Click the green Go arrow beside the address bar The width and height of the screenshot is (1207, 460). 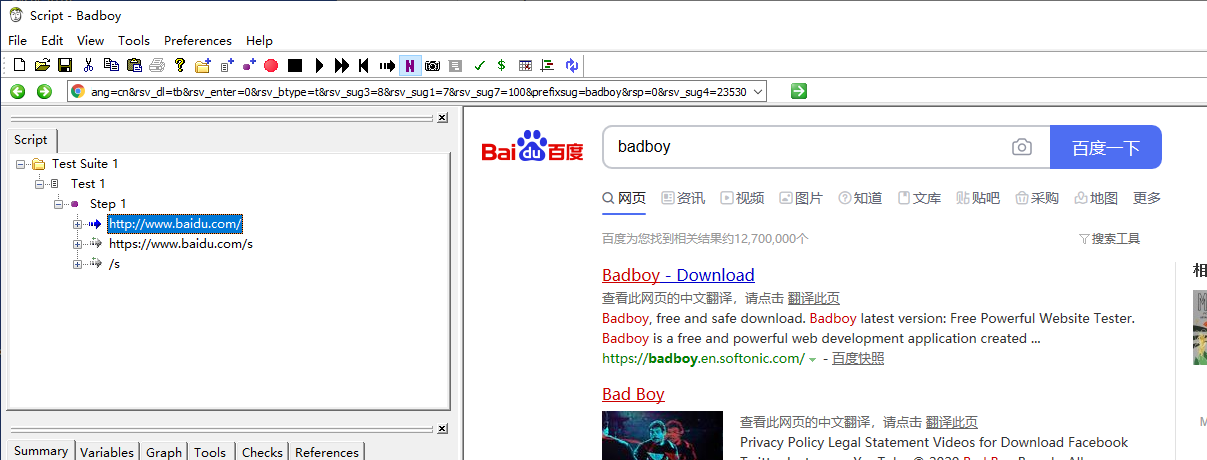click(x=798, y=91)
